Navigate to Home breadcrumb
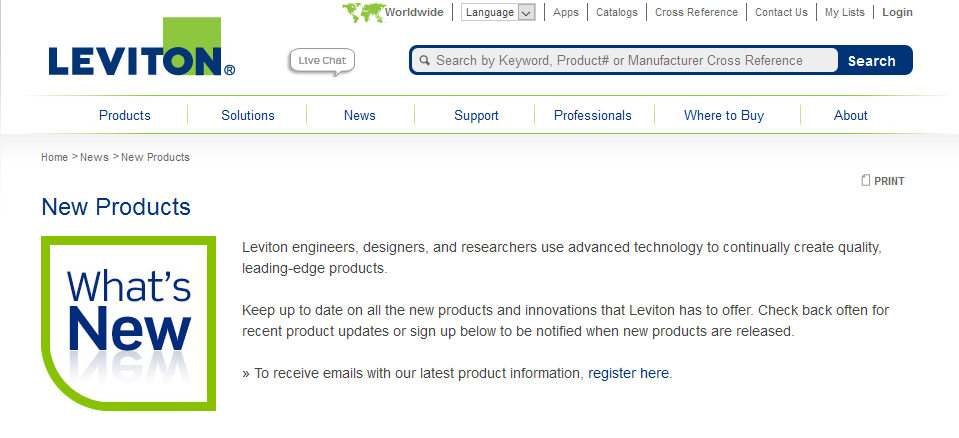Screen dimensions: 959x438 (x=54, y=157)
